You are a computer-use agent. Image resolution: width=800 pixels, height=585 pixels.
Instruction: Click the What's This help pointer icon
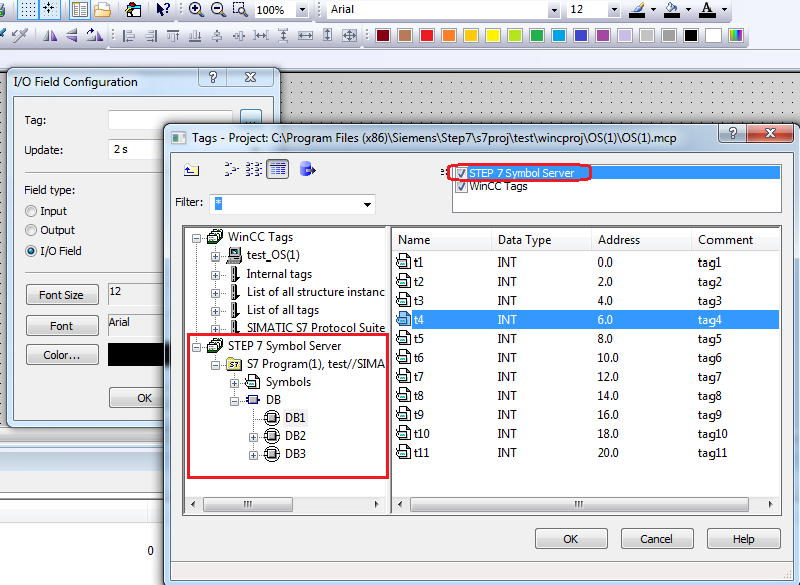click(x=163, y=9)
